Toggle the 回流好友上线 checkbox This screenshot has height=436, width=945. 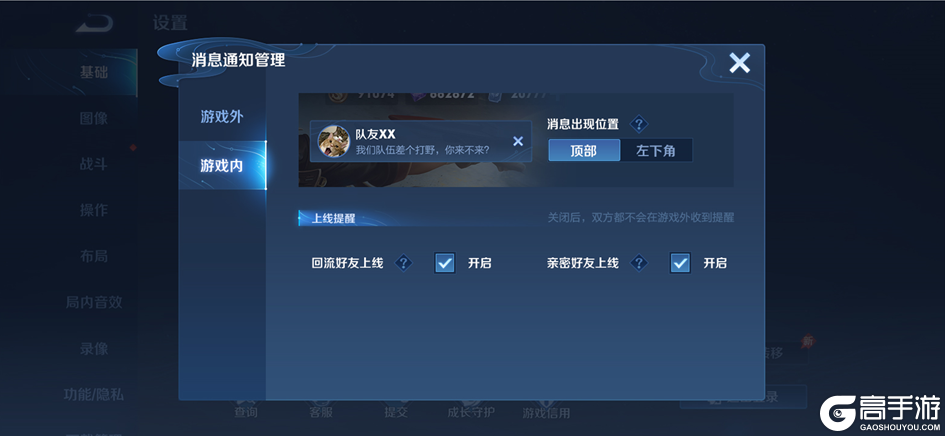445,263
